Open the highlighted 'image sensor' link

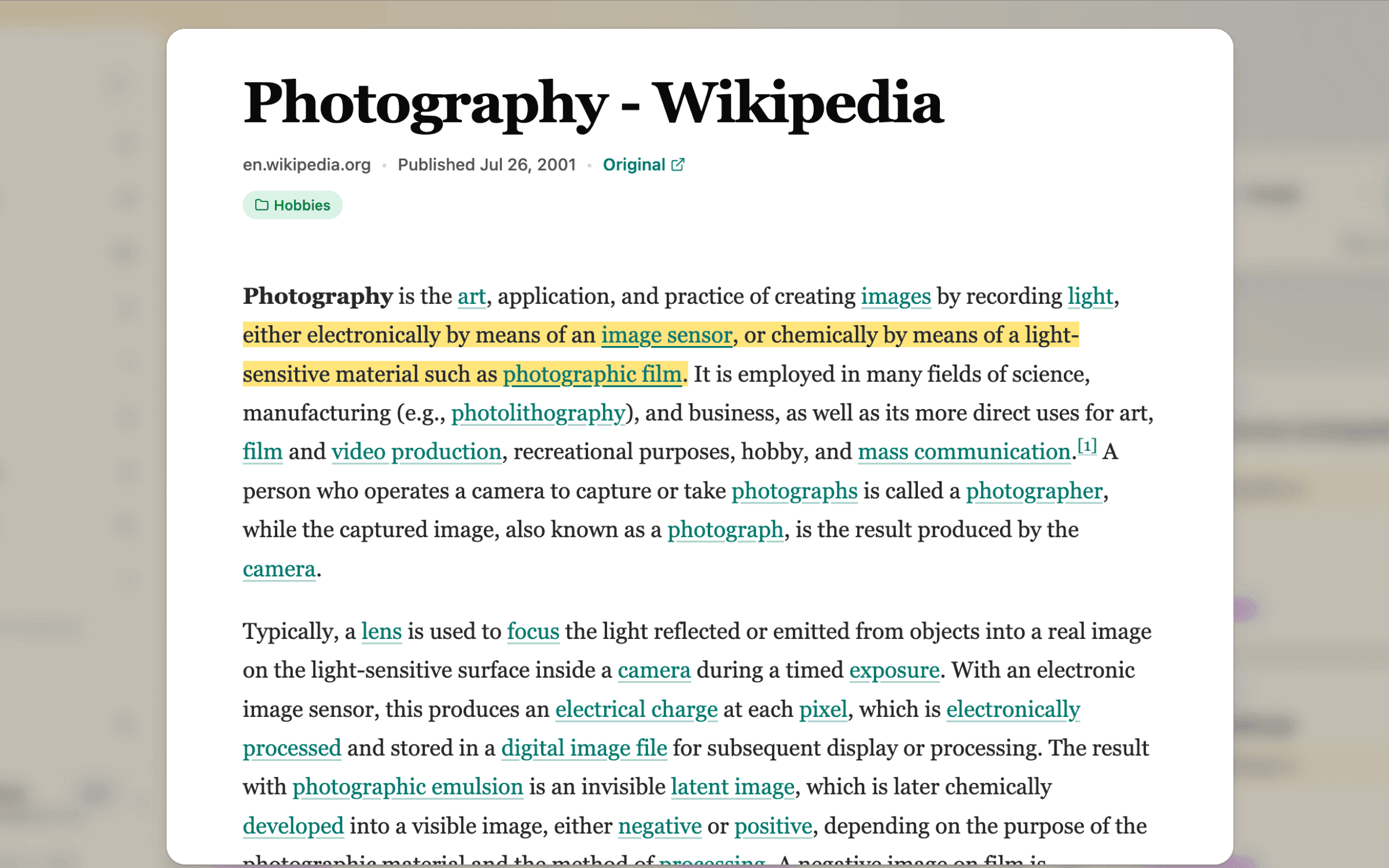[x=666, y=335]
